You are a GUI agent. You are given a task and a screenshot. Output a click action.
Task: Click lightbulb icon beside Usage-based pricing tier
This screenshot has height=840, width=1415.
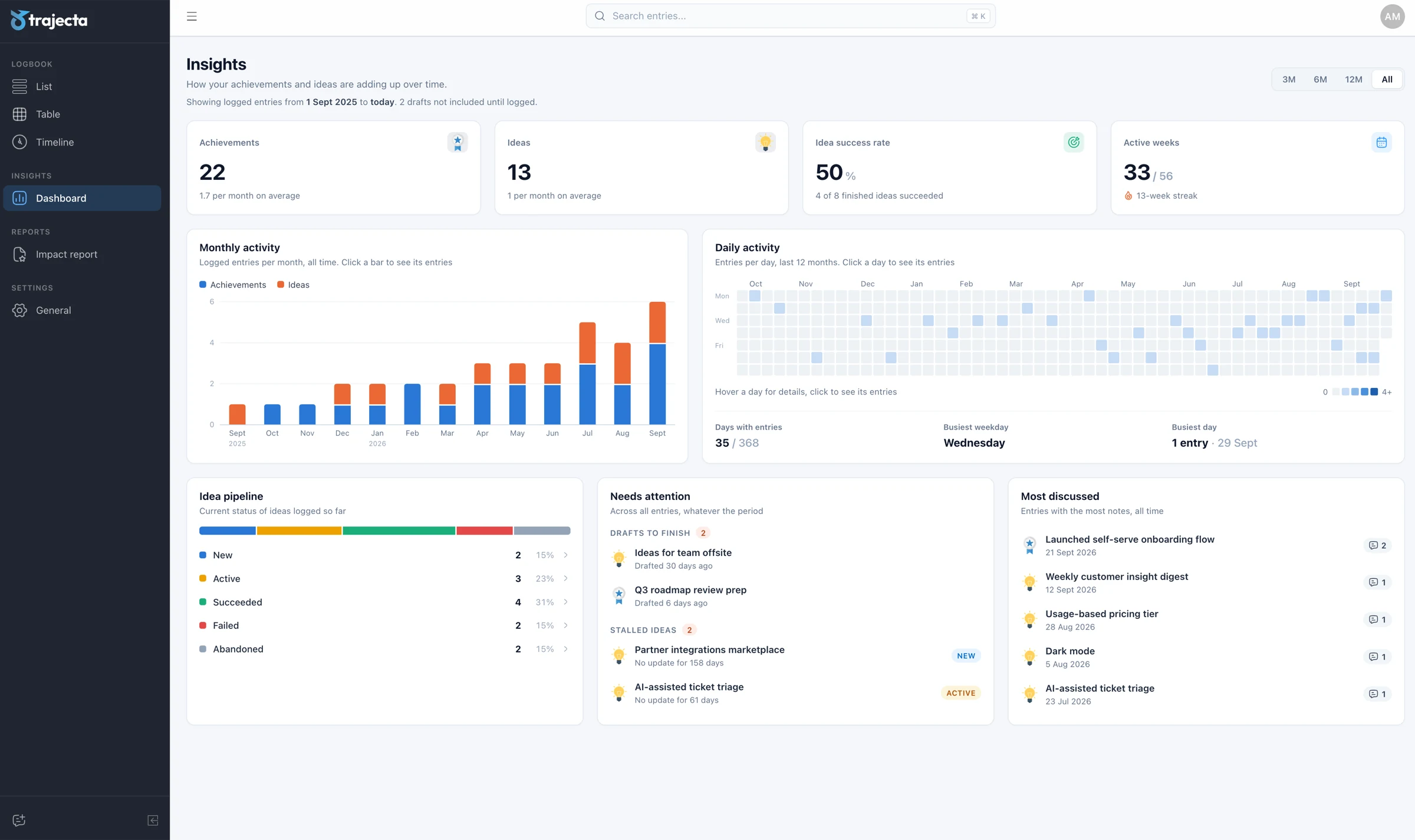coord(1029,620)
